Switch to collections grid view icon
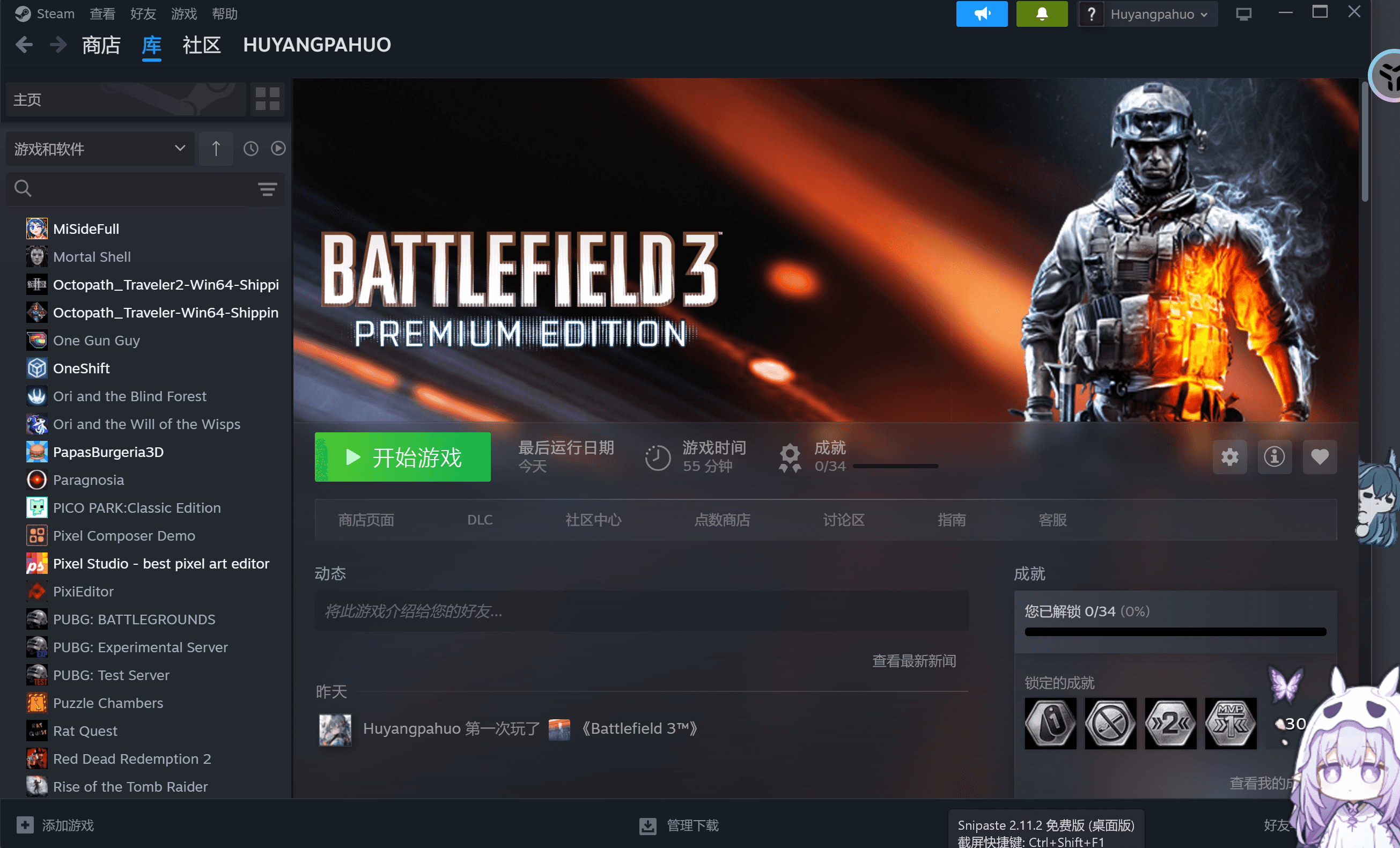The height and width of the screenshot is (848, 1400). tap(267, 99)
